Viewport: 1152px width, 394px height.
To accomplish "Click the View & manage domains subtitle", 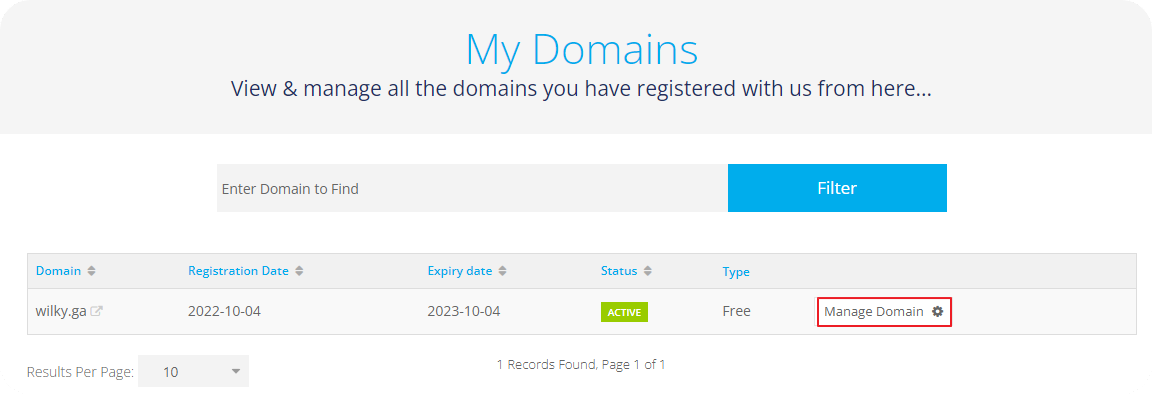I will tap(581, 89).
